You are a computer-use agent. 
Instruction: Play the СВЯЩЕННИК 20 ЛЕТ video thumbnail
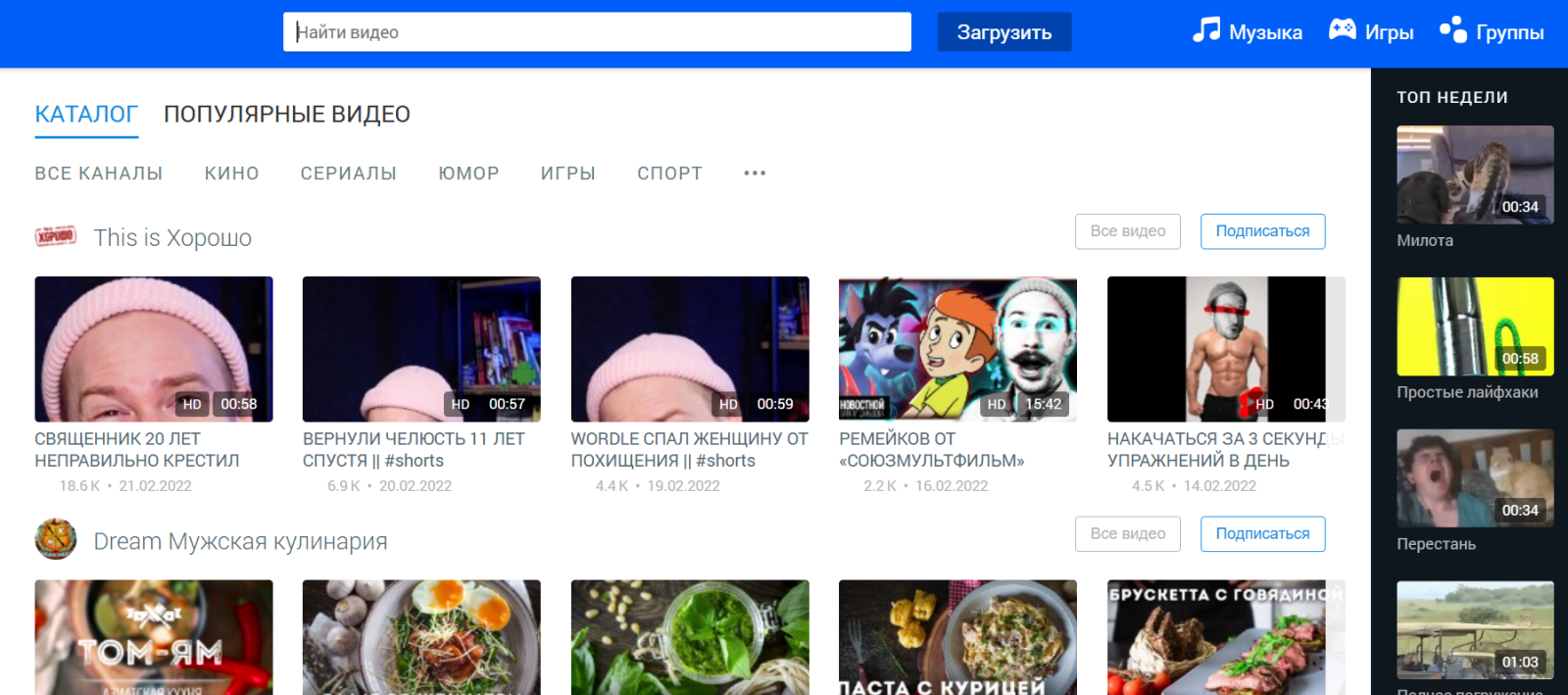coord(154,349)
